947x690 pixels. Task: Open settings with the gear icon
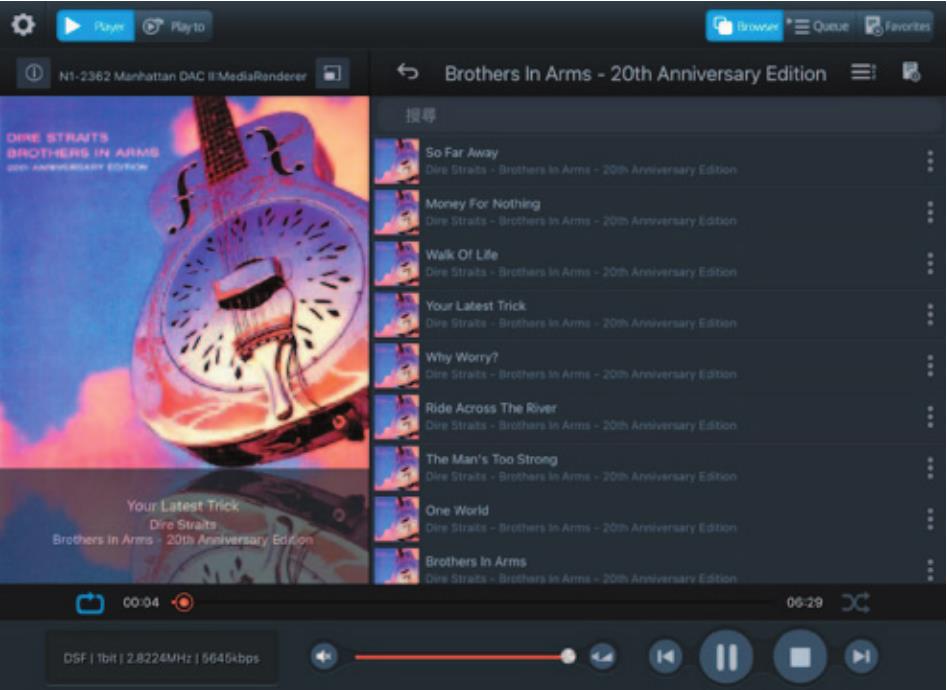(22, 26)
